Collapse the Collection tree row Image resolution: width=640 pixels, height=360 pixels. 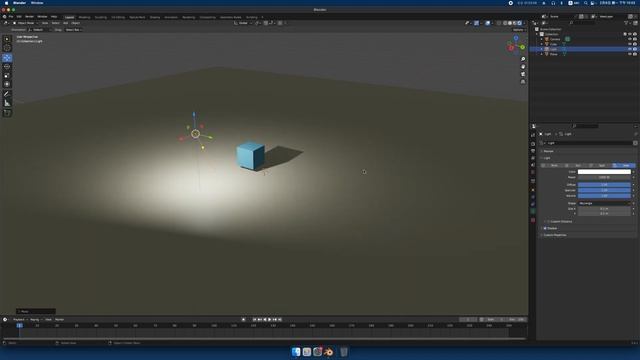(x=537, y=34)
